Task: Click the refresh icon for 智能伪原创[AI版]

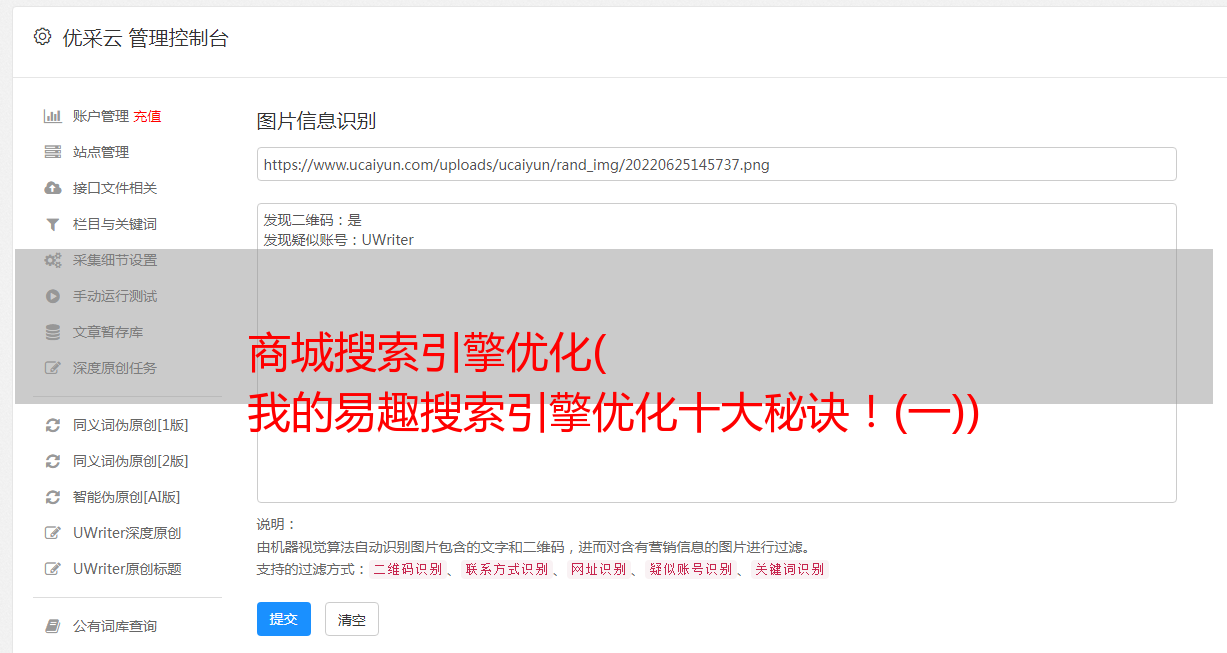Action: point(53,497)
